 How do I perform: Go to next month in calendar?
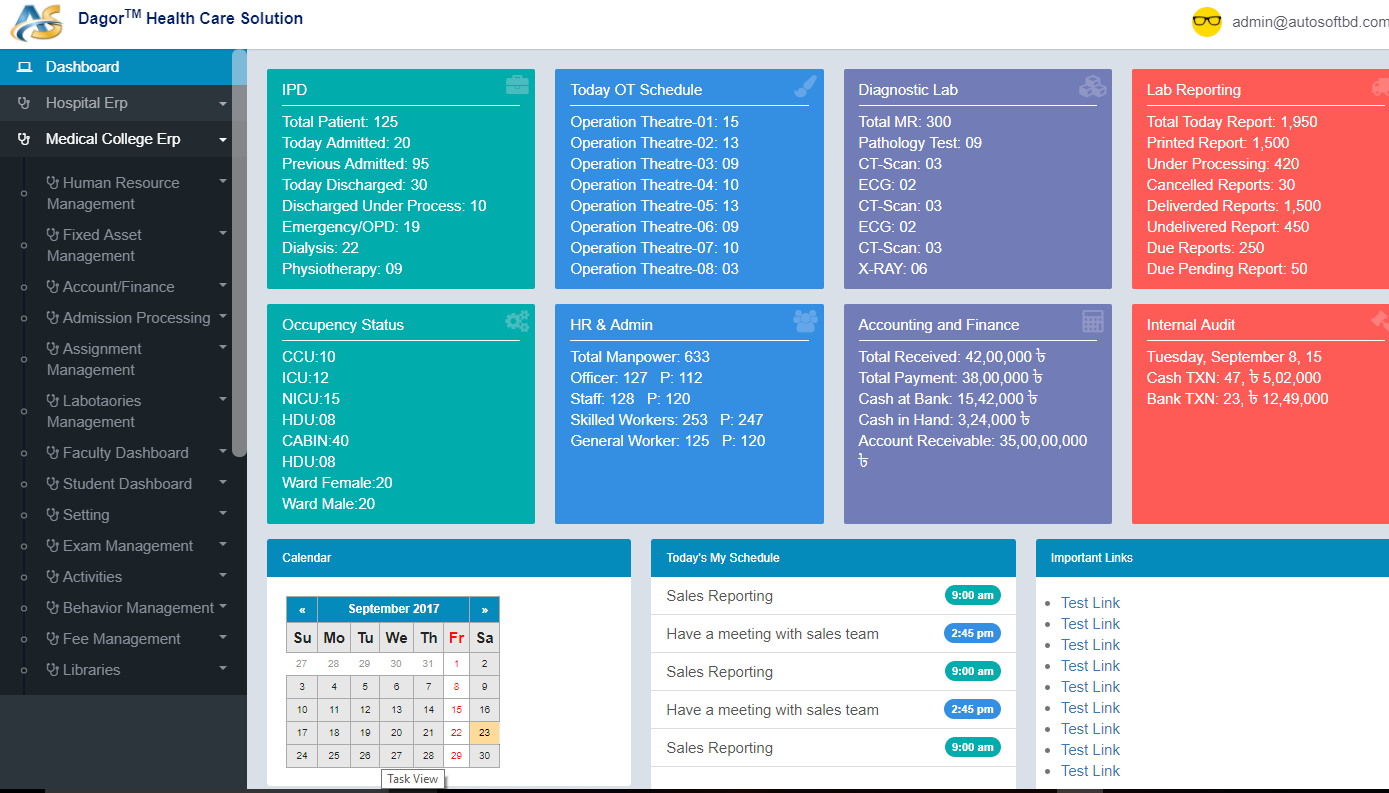[x=484, y=609]
